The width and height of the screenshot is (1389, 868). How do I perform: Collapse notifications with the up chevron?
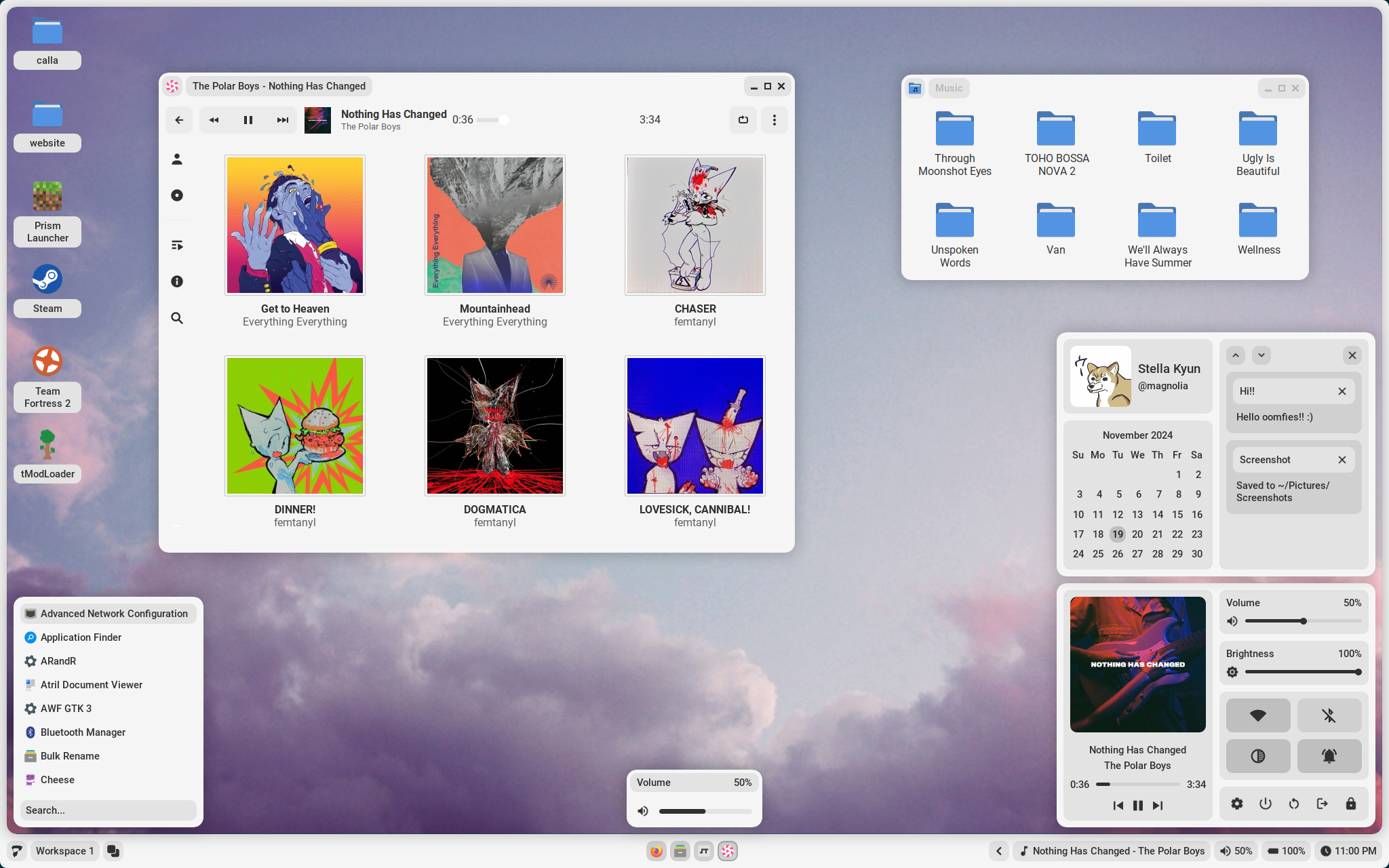point(1236,355)
